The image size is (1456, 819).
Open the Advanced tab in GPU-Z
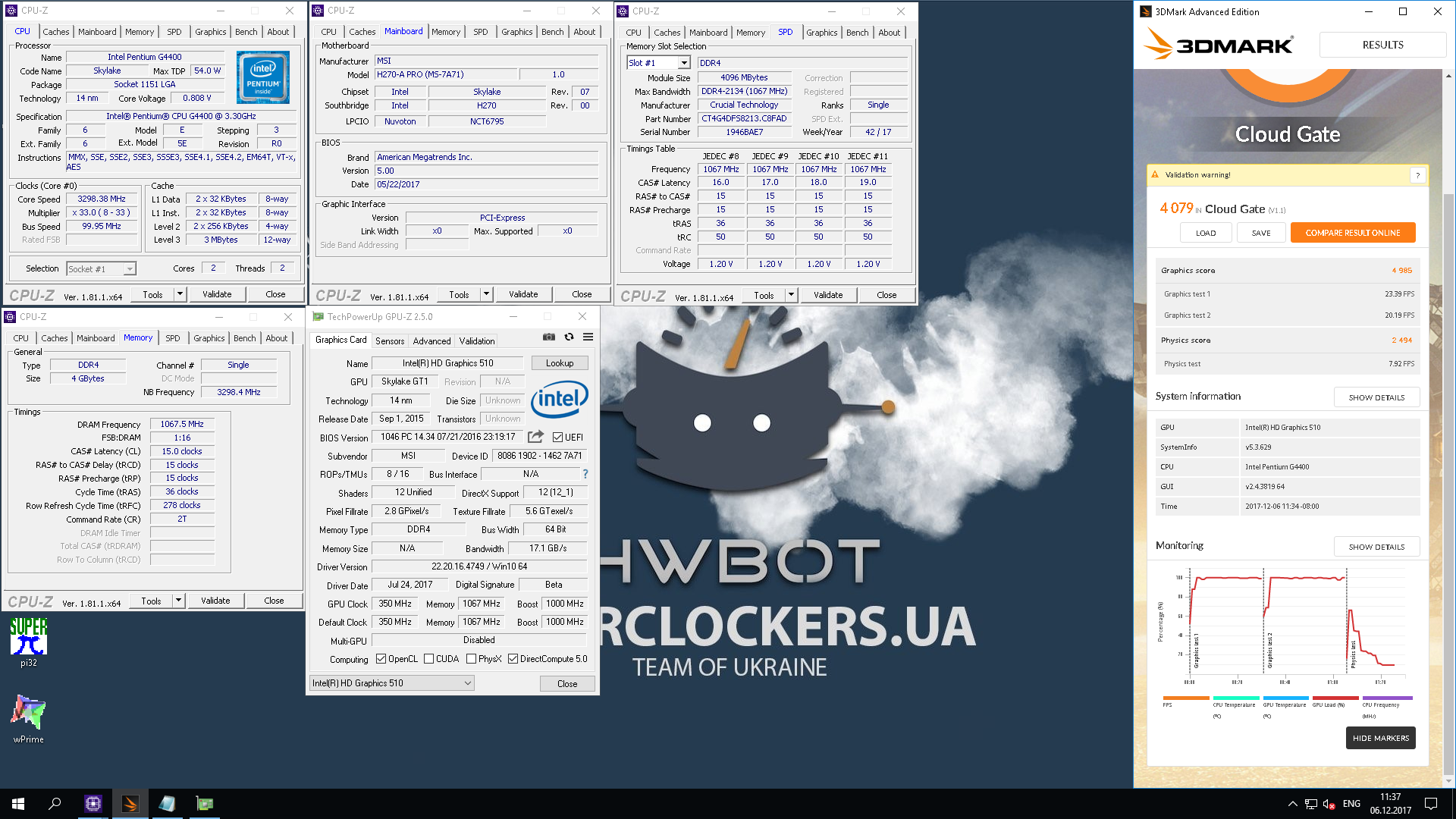click(431, 341)
